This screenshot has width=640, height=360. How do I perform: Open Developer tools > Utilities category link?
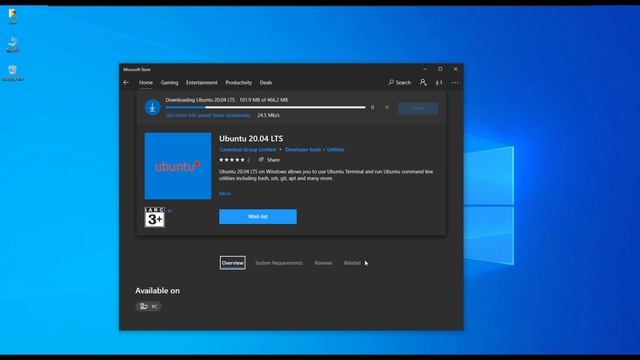[314, 150]
